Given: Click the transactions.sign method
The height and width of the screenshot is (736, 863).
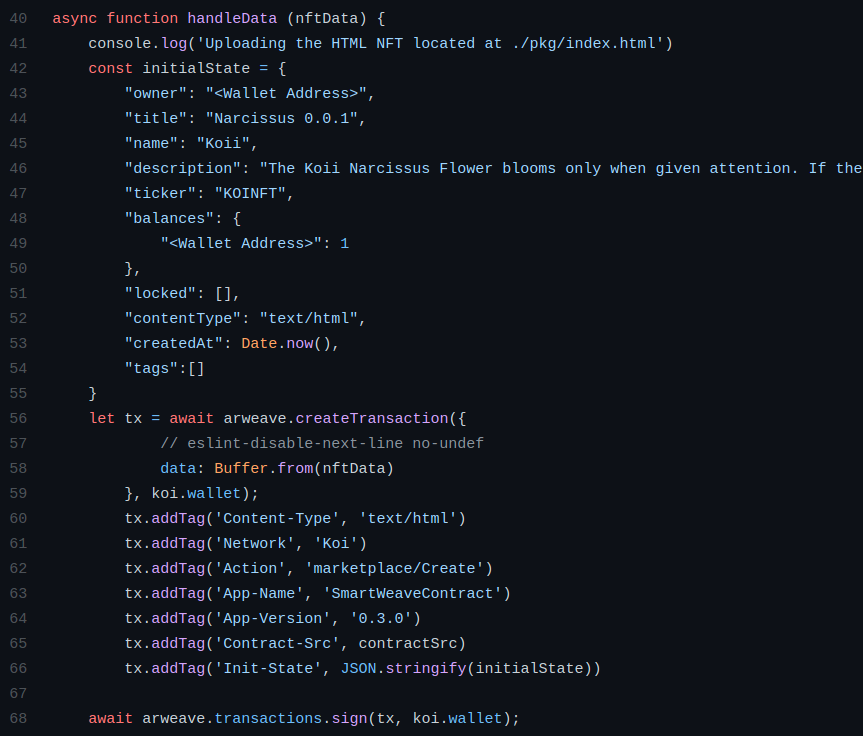Looking at the screenshot, I should (x=290, y=718).
